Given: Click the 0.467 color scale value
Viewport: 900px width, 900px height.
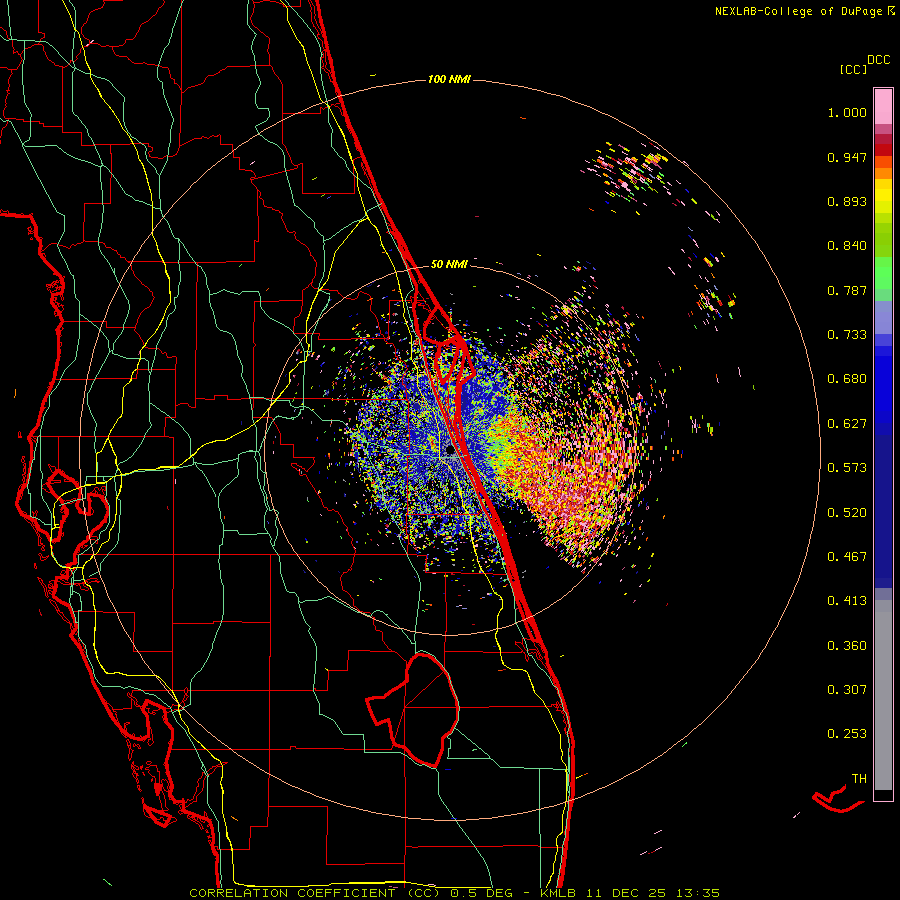Looking at the screenshot, I should (x=847, y=557).
